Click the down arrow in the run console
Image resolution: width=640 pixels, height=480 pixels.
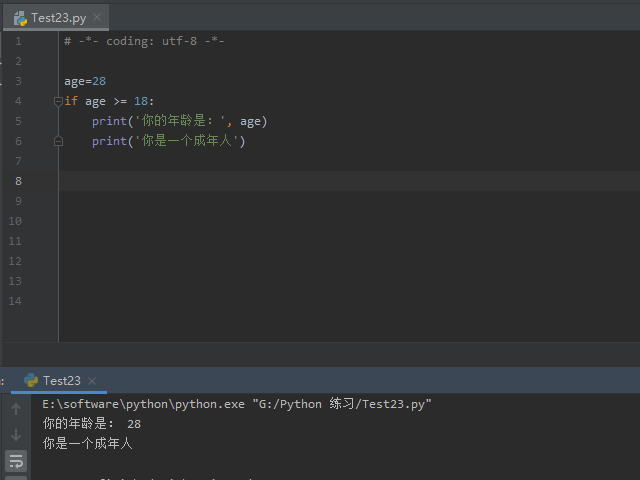pos(16,435)
